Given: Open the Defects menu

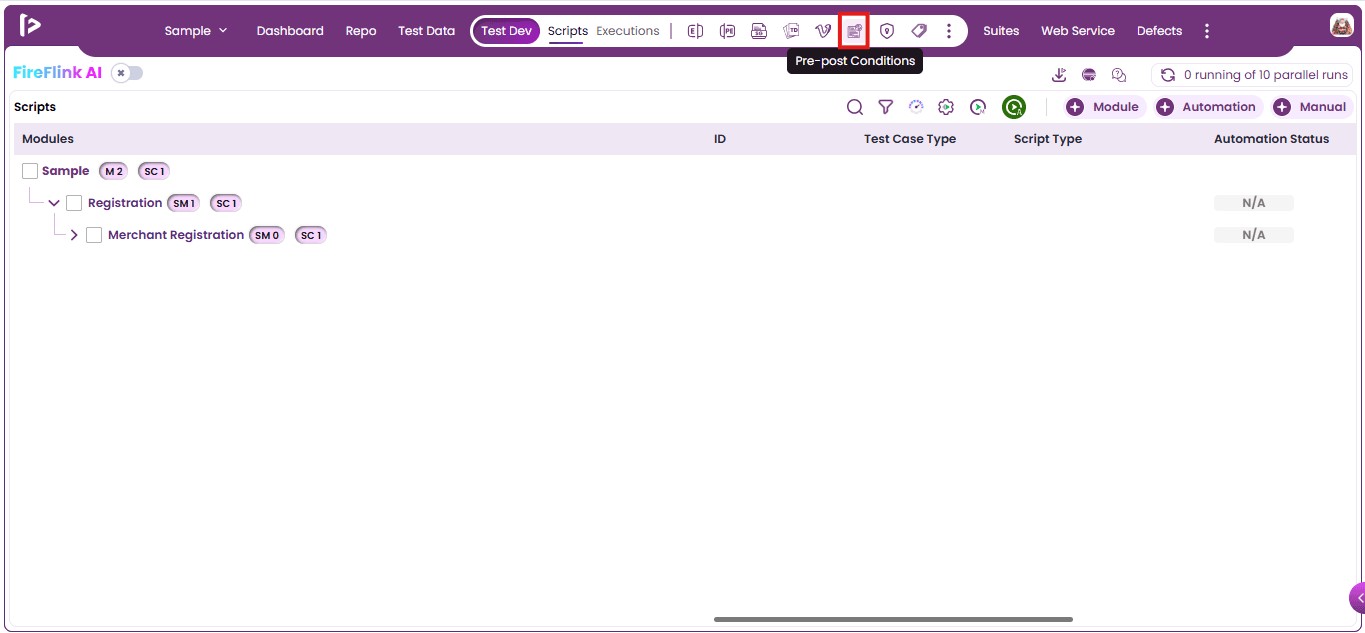Looking at the screenshot, I should [x=1159, y=31].
